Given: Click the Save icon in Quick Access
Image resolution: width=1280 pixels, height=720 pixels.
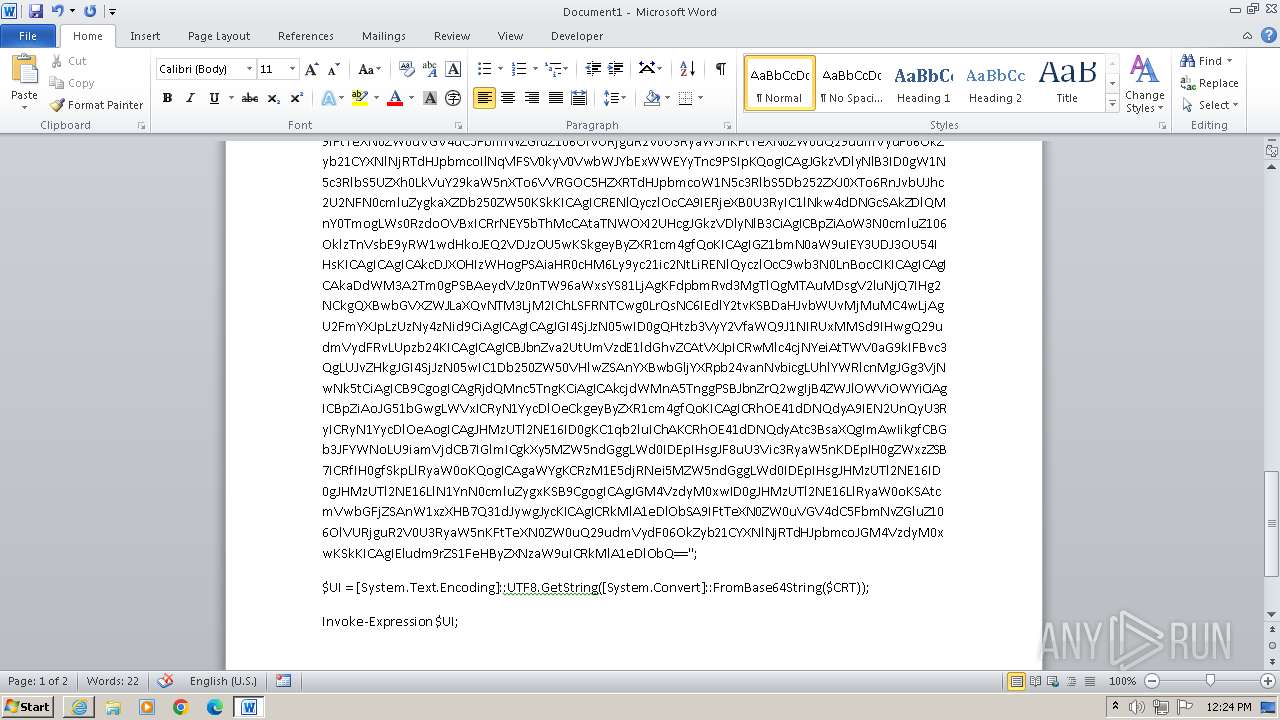Looking at the screenshot, I should (36, 11).
